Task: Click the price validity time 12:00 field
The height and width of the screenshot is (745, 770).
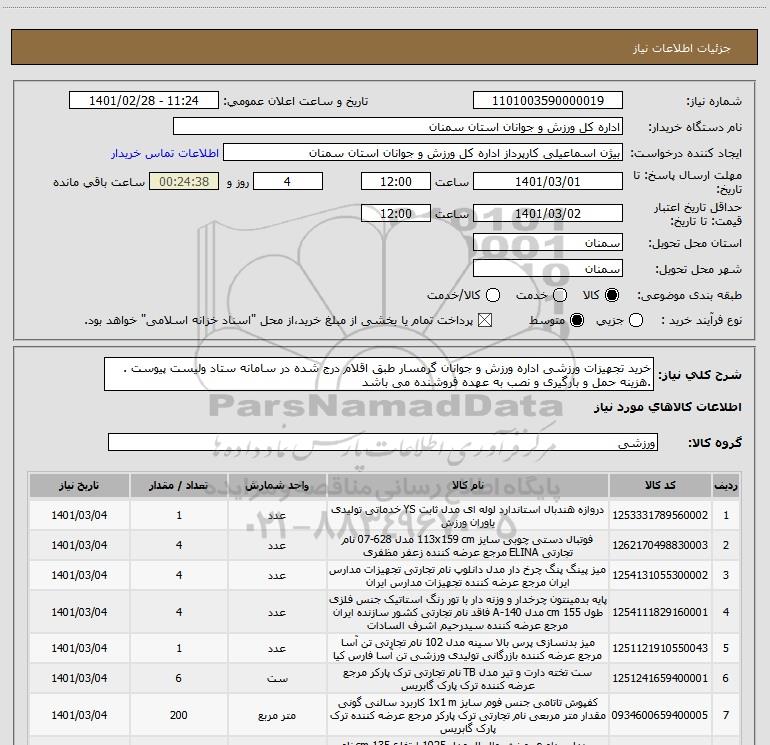Action: click(396, 213)
